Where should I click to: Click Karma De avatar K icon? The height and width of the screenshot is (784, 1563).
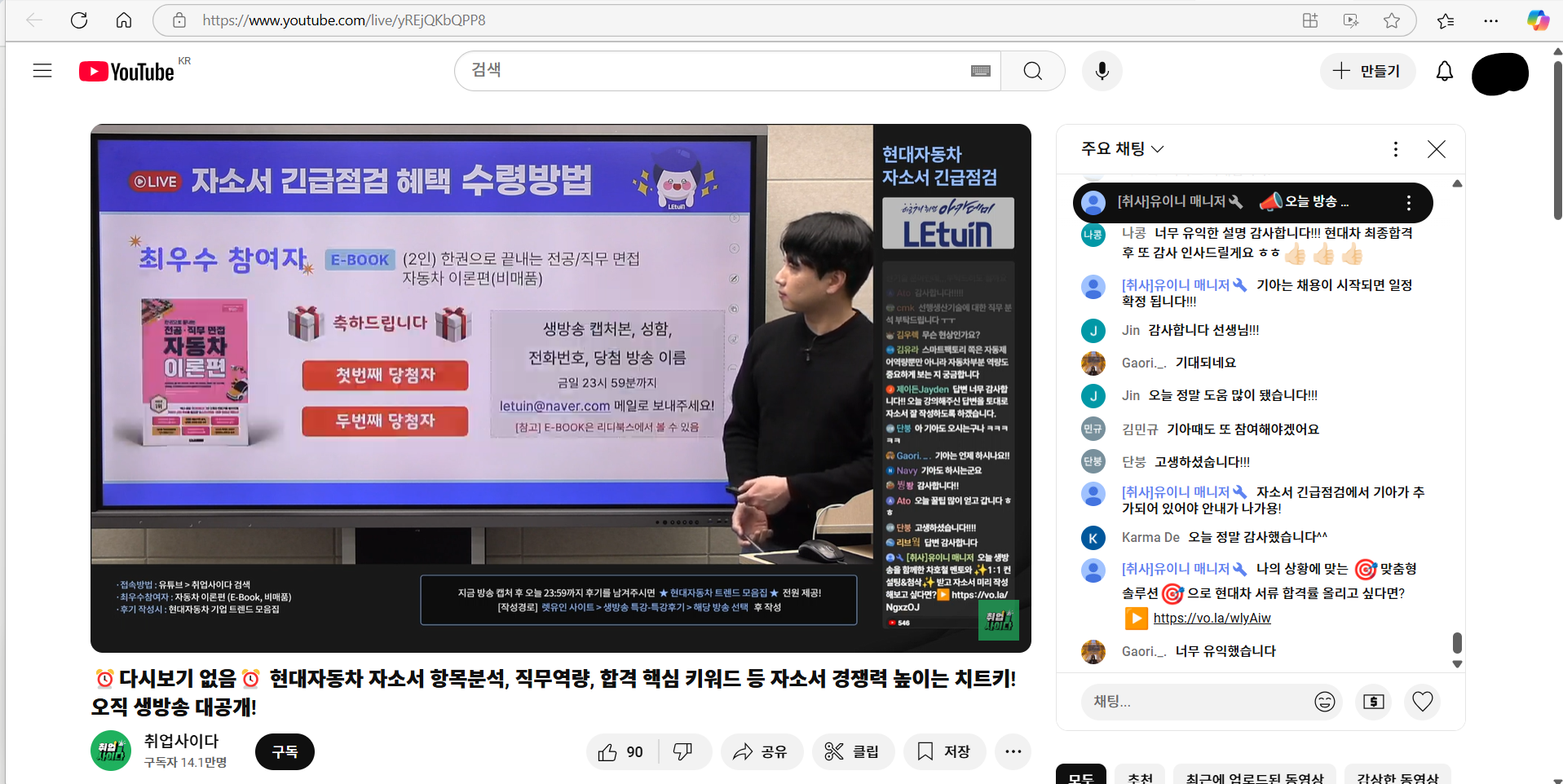[x=1093, y=538]
